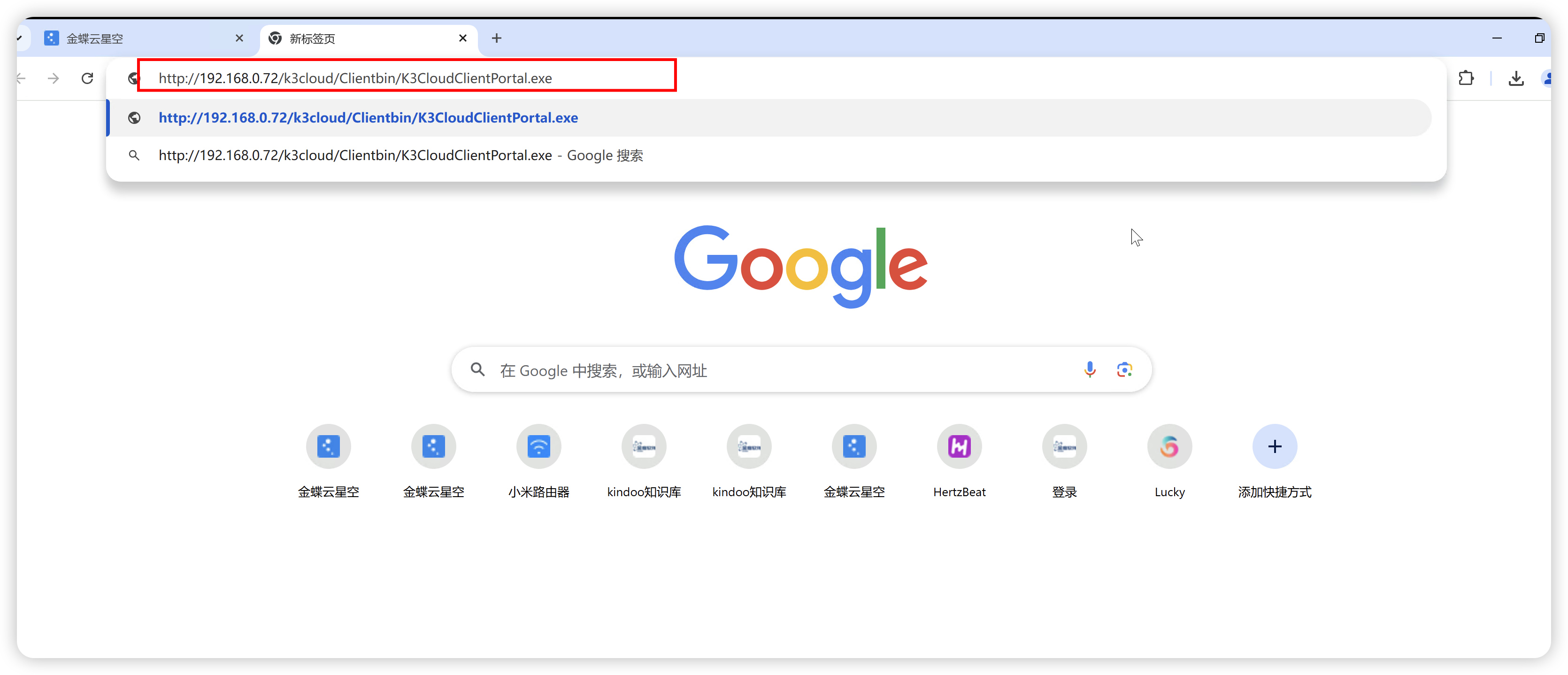
Task: Click the magnifier icon in search box
Action: pos(478,370)
